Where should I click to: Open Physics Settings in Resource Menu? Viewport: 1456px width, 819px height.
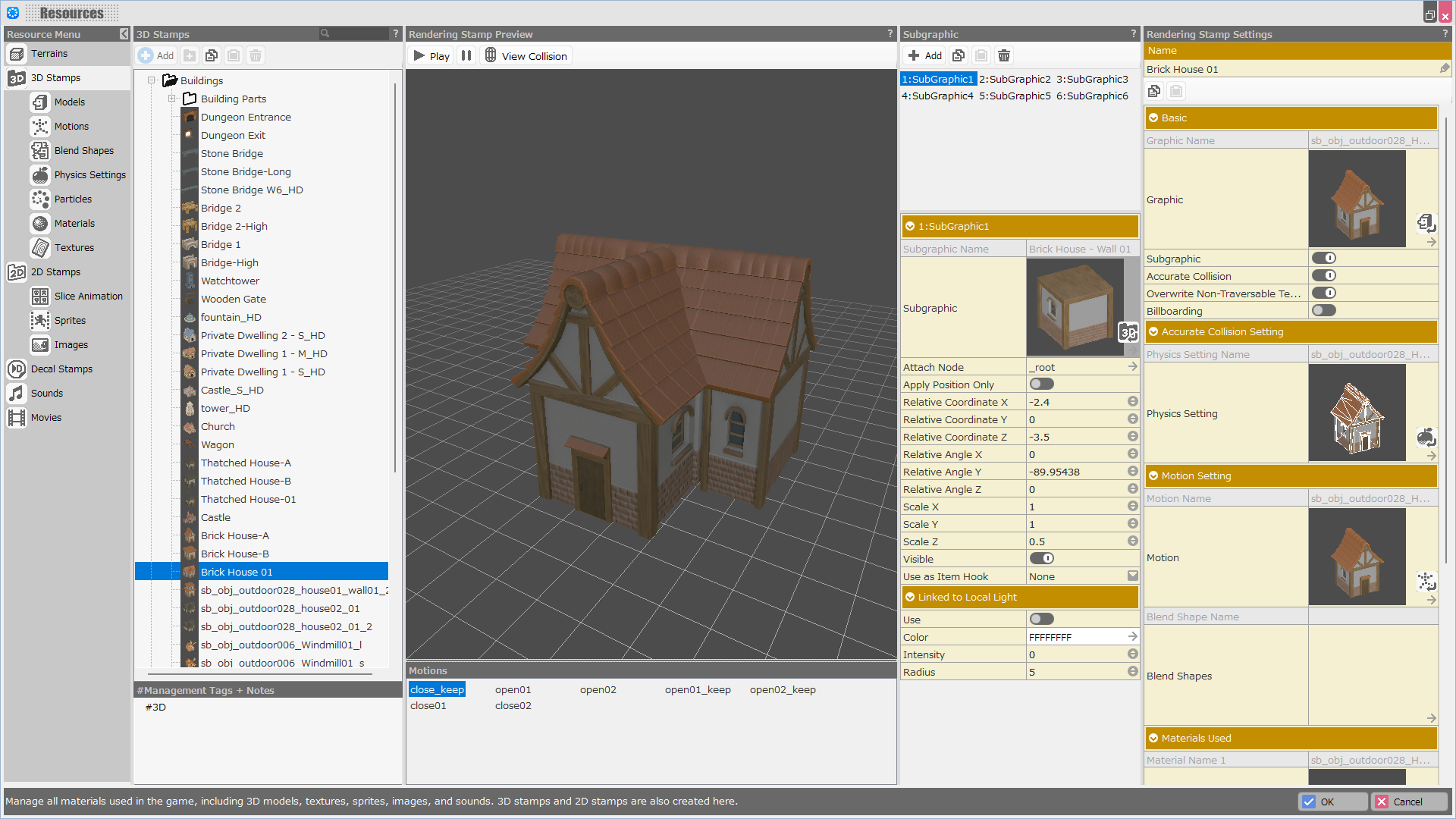tap(89, 174)
